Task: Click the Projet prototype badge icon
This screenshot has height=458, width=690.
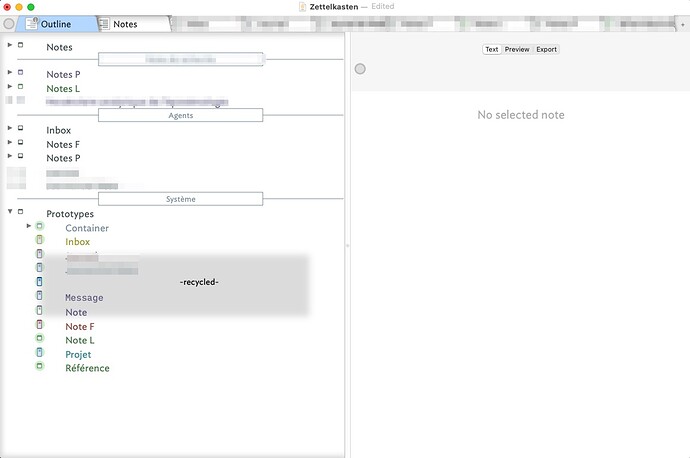Action: coord(40,352)
